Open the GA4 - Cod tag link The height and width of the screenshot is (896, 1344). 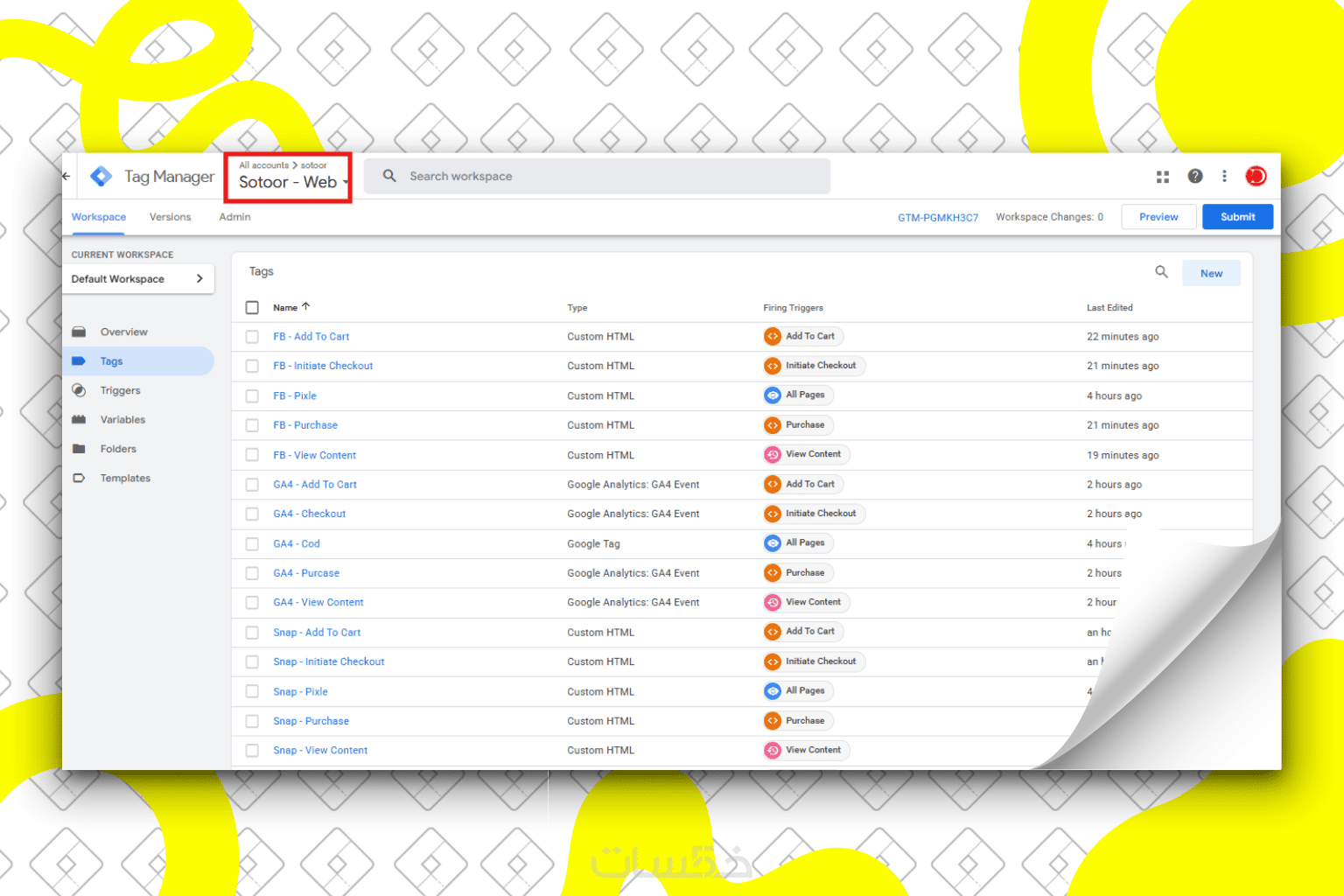297,543
